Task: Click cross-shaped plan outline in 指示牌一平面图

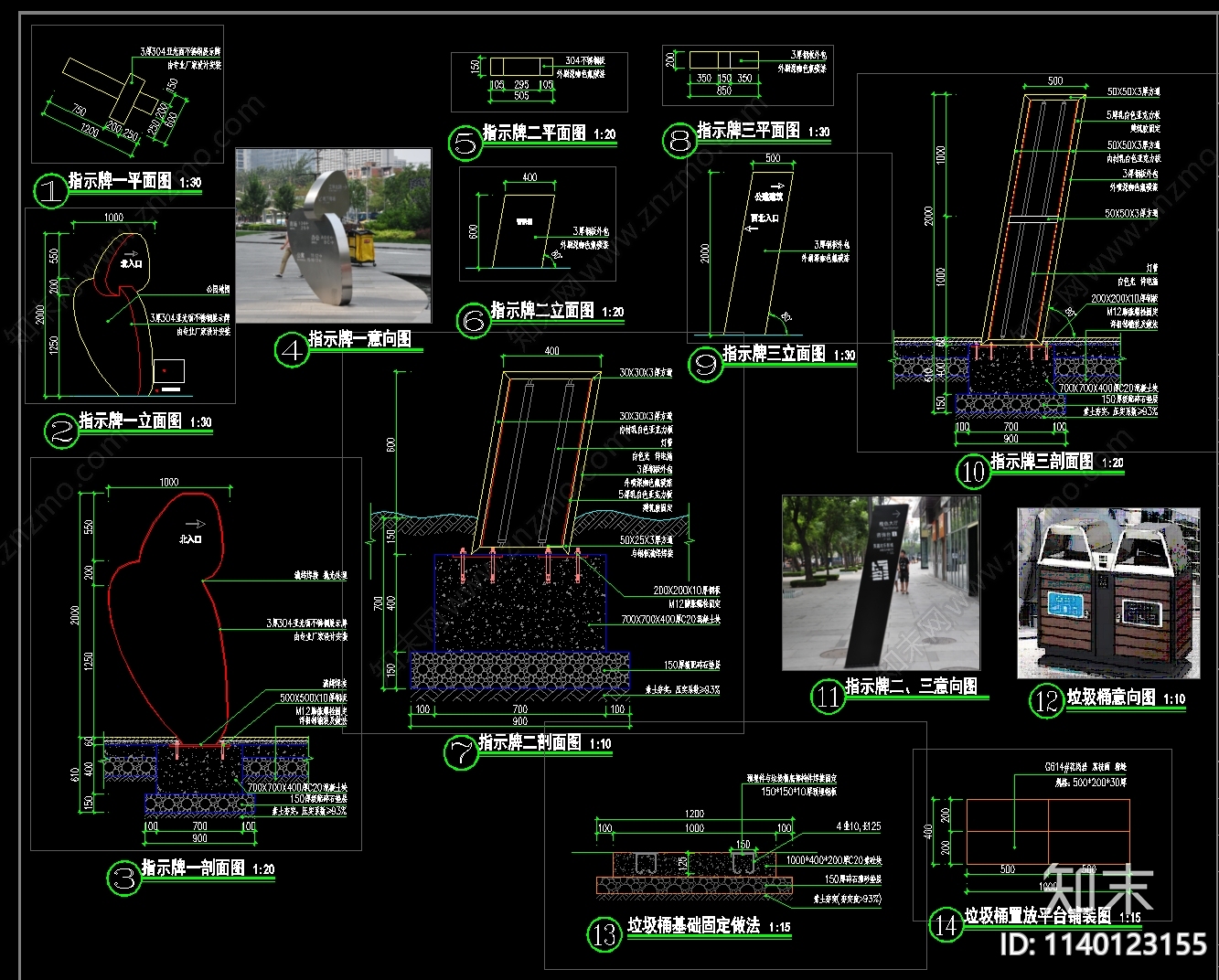Action: pyautogui.click(x=112, y=89)
